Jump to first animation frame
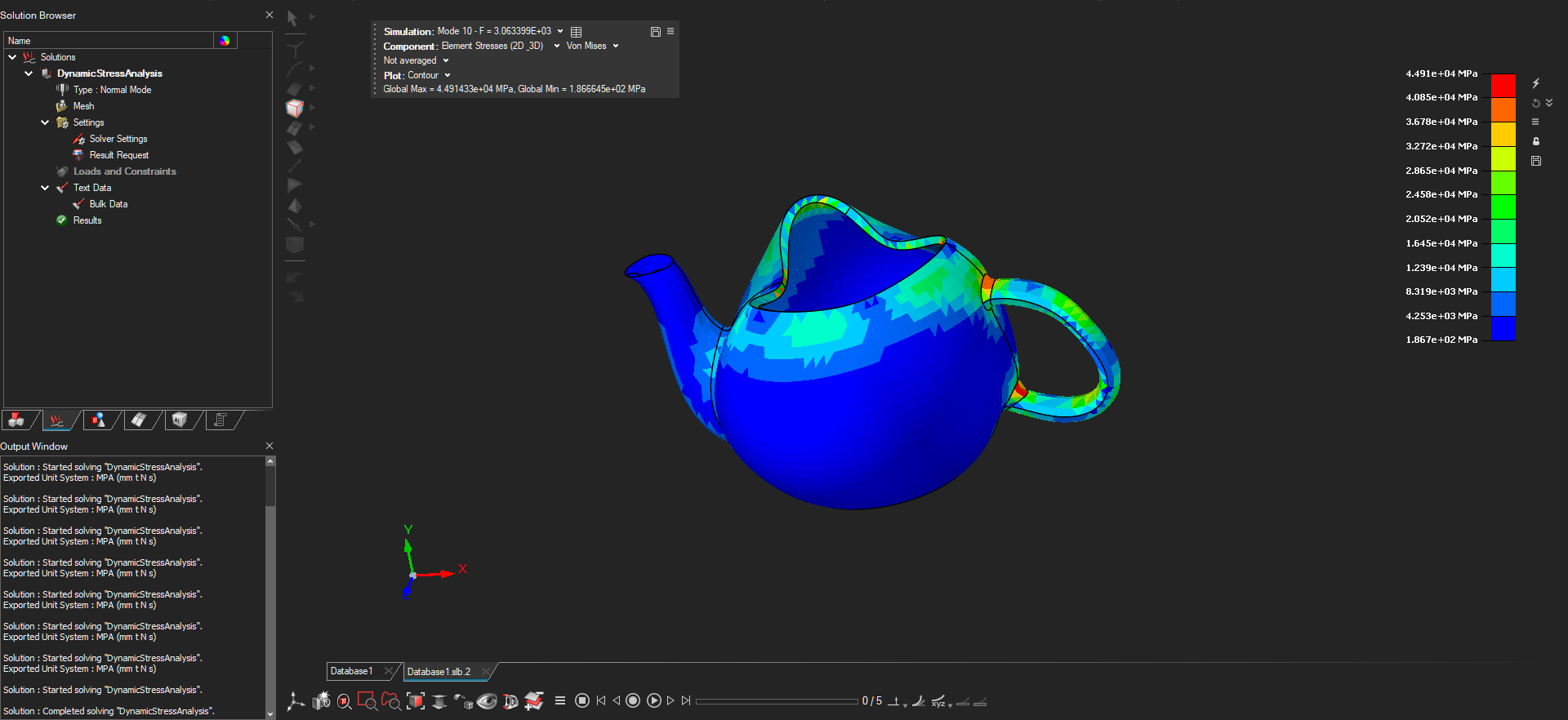This screenshot has height=720, width=1568. pos(602,700)
